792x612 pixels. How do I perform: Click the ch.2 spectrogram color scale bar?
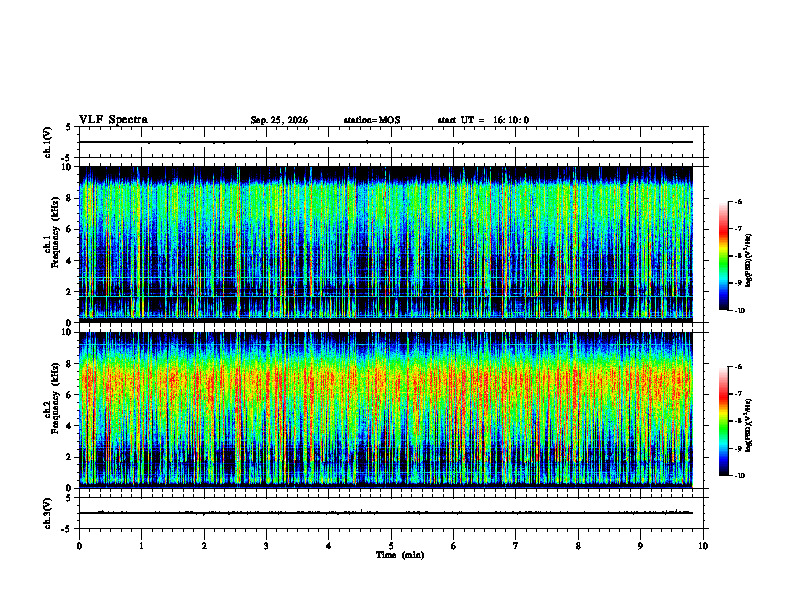pos(724,421)
